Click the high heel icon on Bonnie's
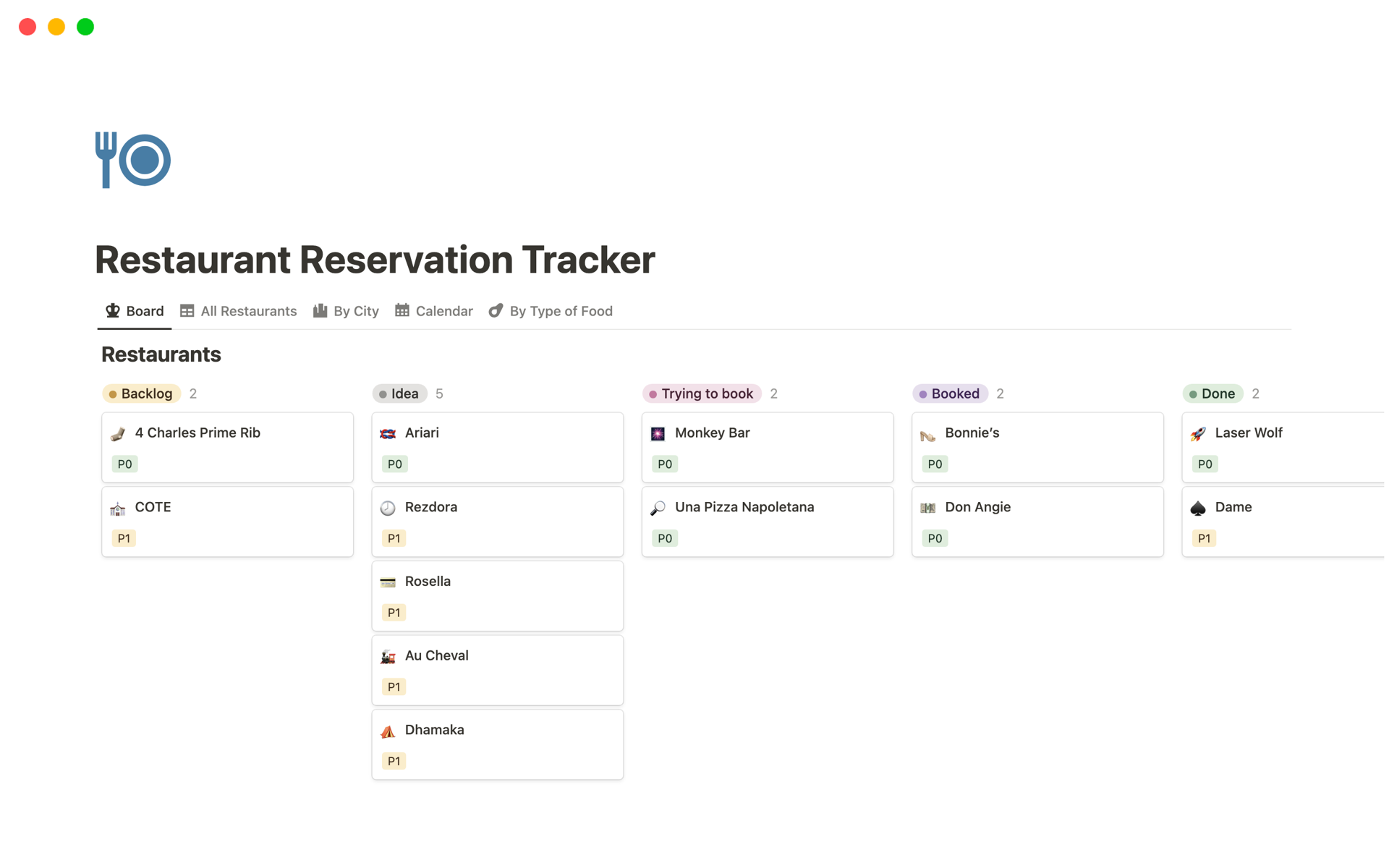Screen dimensions: 1389x868 927,434
